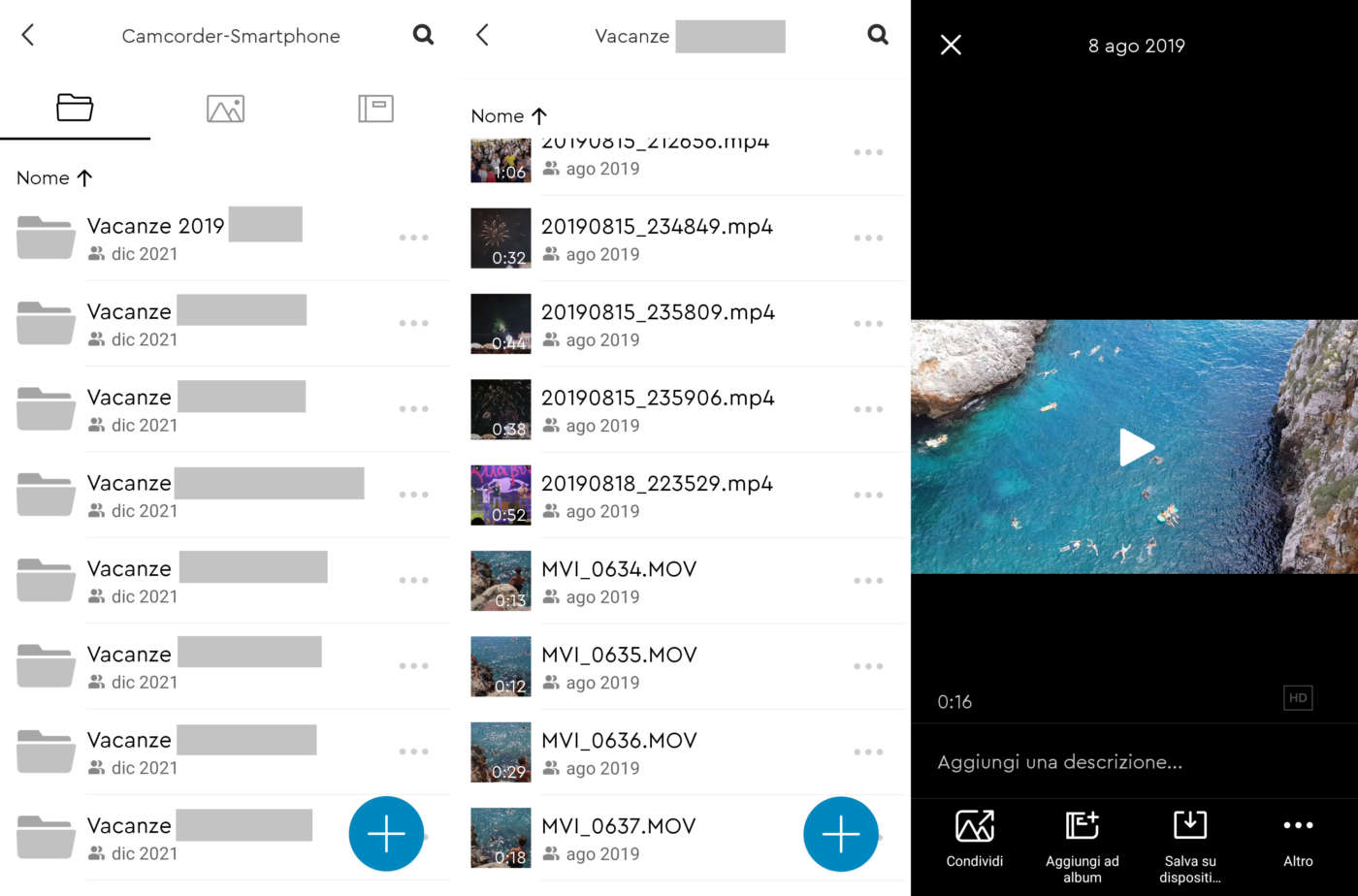The width and height of the screenshot is (1358, 896).
Task: Switch to the Folders tab
Action: pos(75,108)
